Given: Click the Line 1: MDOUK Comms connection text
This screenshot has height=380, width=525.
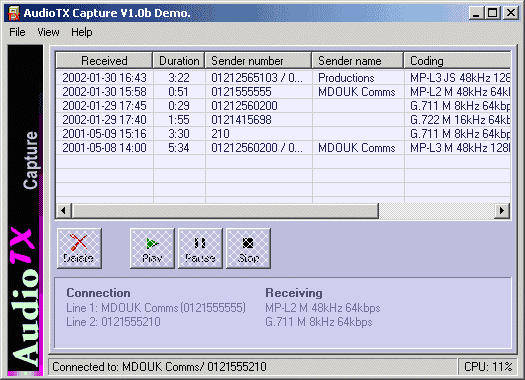Looking at the screenshot, I should (156, 308).
